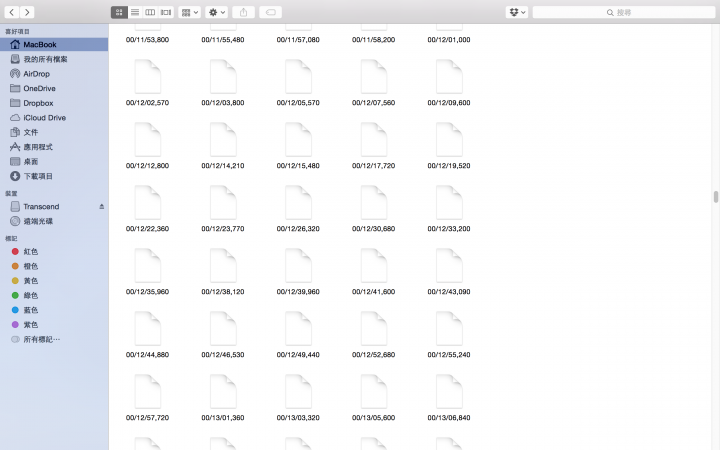The image size is (720, 450).
Task: Filter by the yellow tag 黃色
Action: tap(54, 281)
